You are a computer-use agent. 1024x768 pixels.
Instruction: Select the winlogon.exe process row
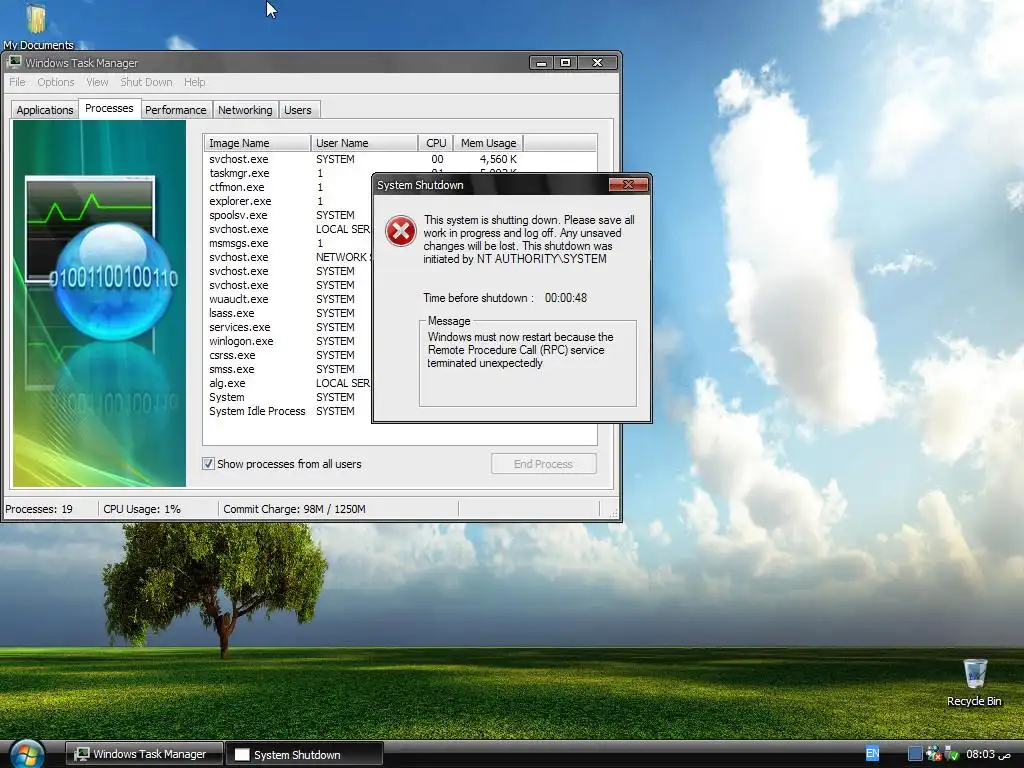pyautogui.click(x=287, y=342)
